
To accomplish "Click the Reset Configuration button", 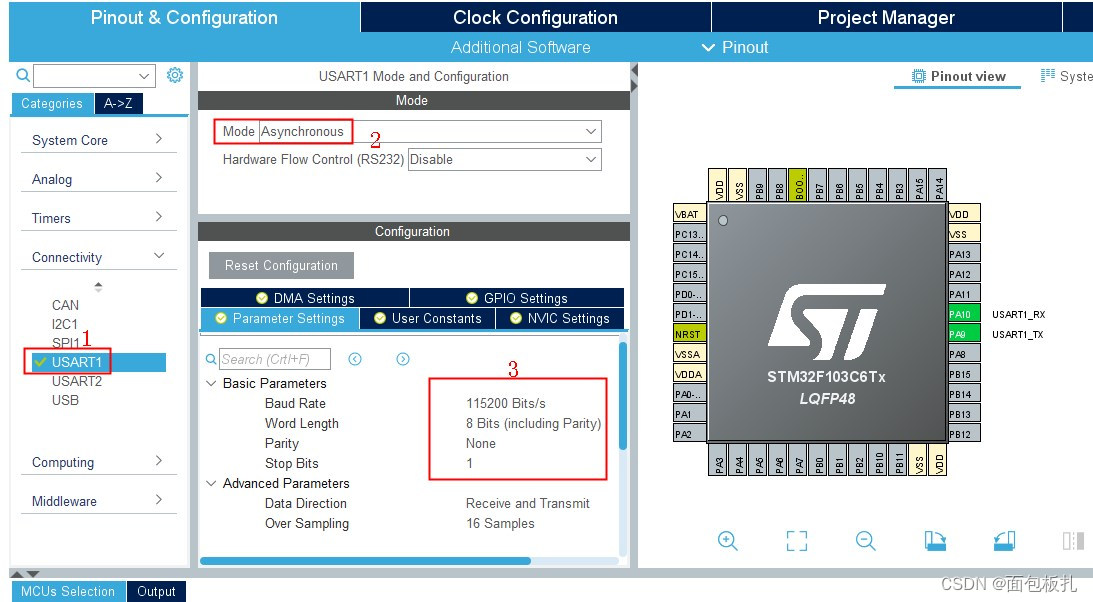I will (x=281, y=265).
